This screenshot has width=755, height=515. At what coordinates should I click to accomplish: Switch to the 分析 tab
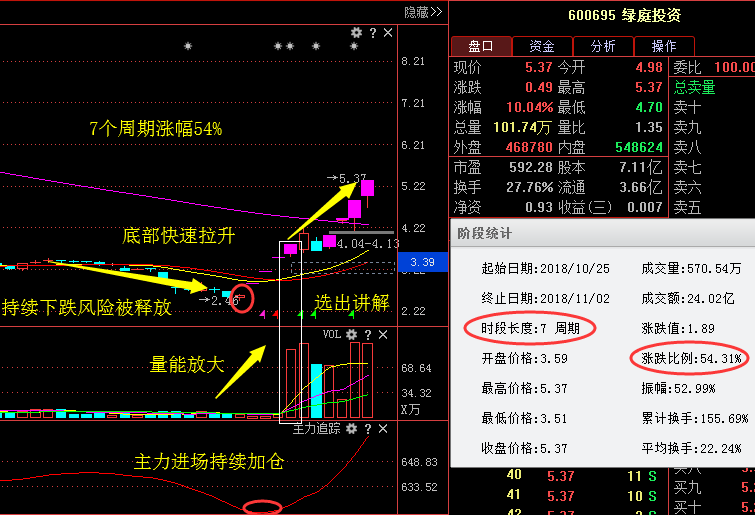603,46
